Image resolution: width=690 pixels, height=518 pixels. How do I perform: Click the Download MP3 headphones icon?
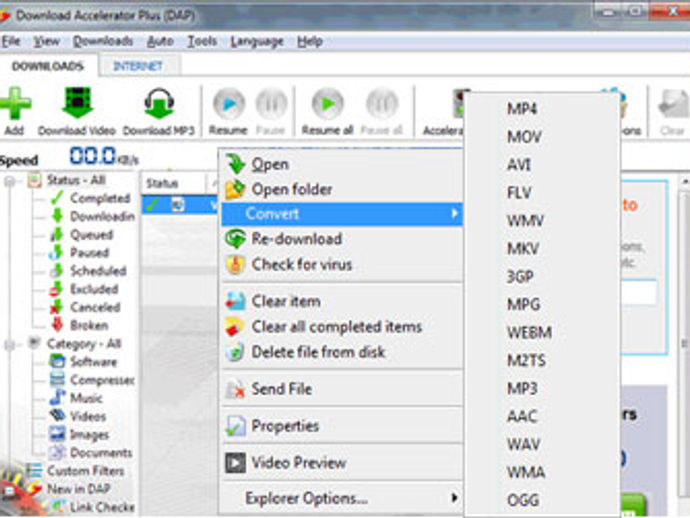coord(159,104)
